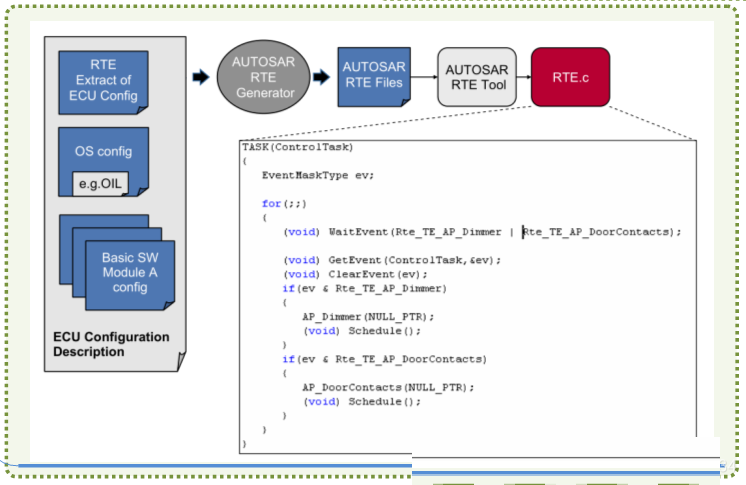Click the AP_DoorContacts(NULL_PTR) call
Image resolution: width=746 pixels, height=485 pixels.
click(x=388, y=387)
